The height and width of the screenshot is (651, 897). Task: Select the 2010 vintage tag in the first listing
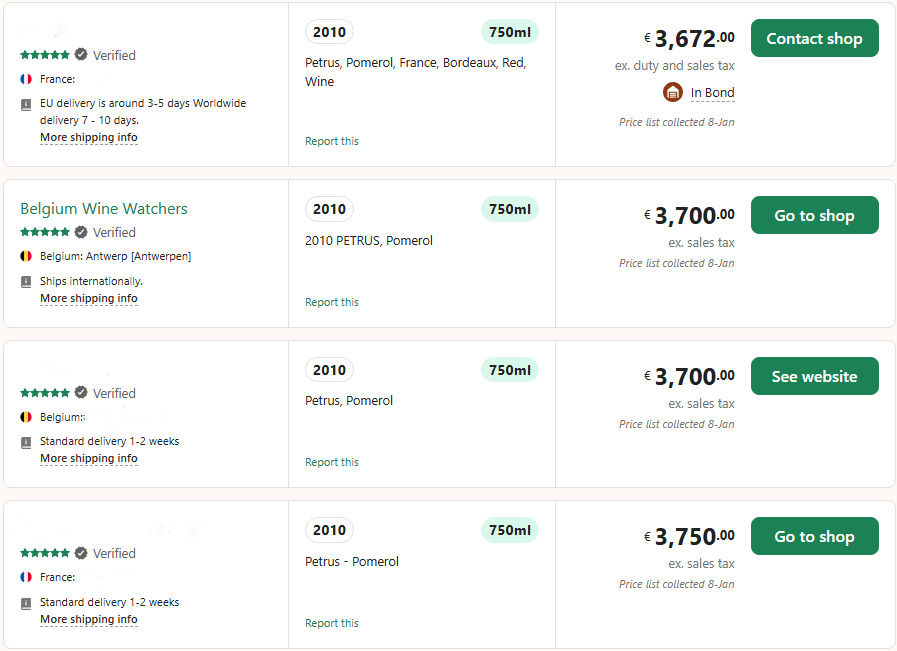(x=329, y=32)
